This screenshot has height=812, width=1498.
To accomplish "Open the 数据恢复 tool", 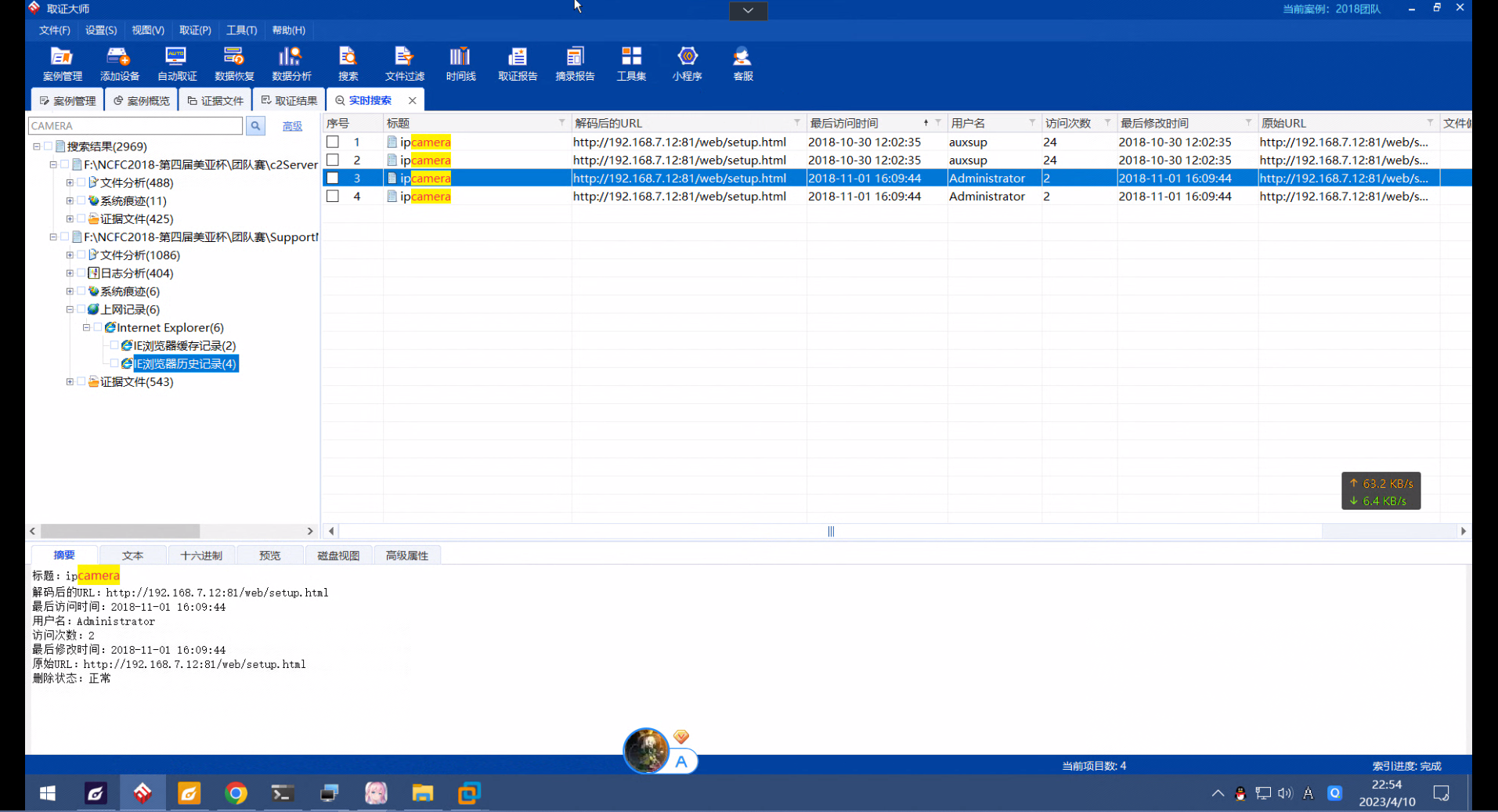I will (234, 63).
